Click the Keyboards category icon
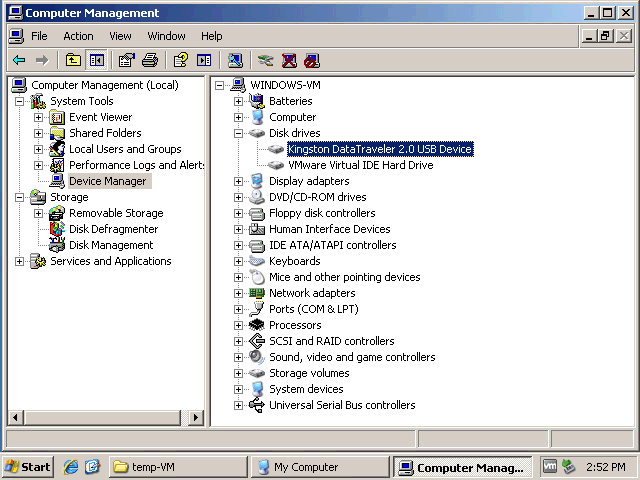The width and height of the screenshot is (640, 480). tap(257, 261)
